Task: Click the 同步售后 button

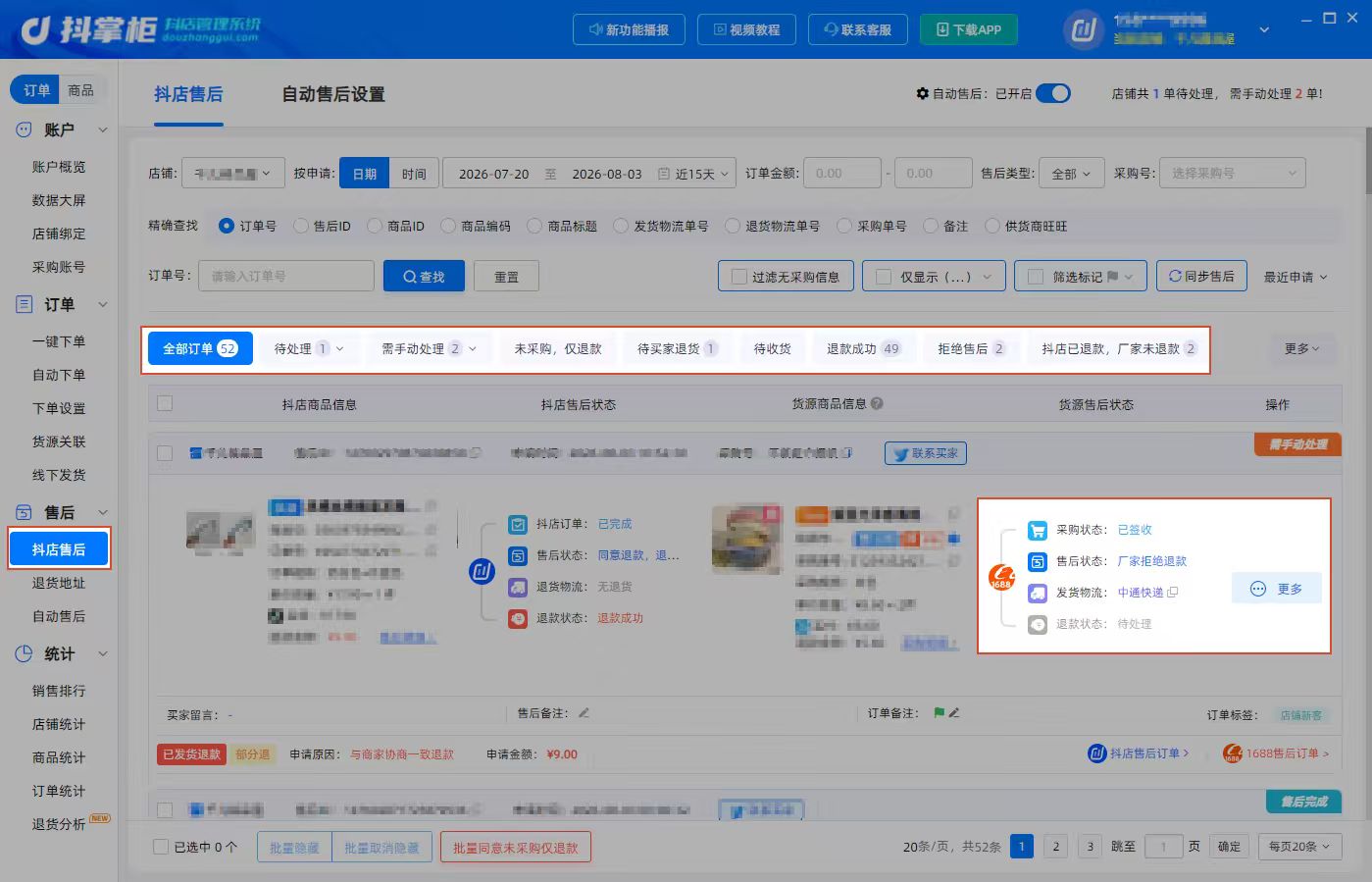Action: (1201, 277)
